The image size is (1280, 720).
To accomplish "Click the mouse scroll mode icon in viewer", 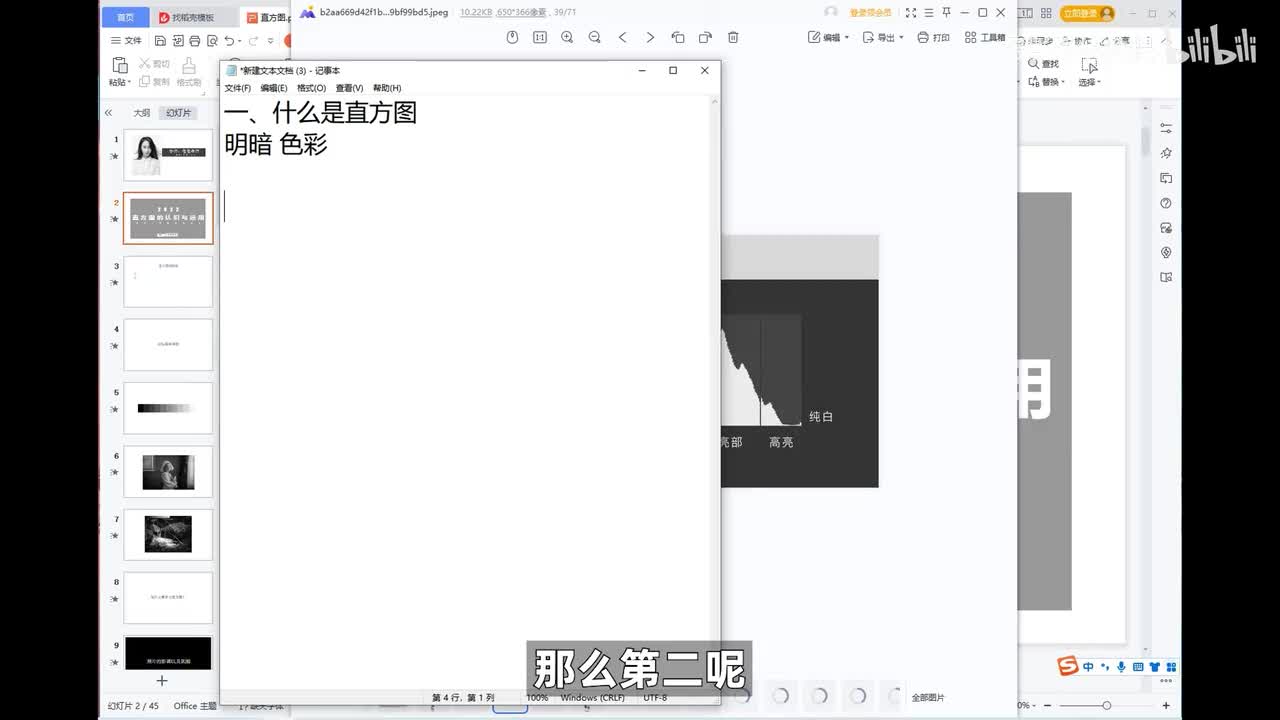I will pyautogui.click(x=512, y=37).
